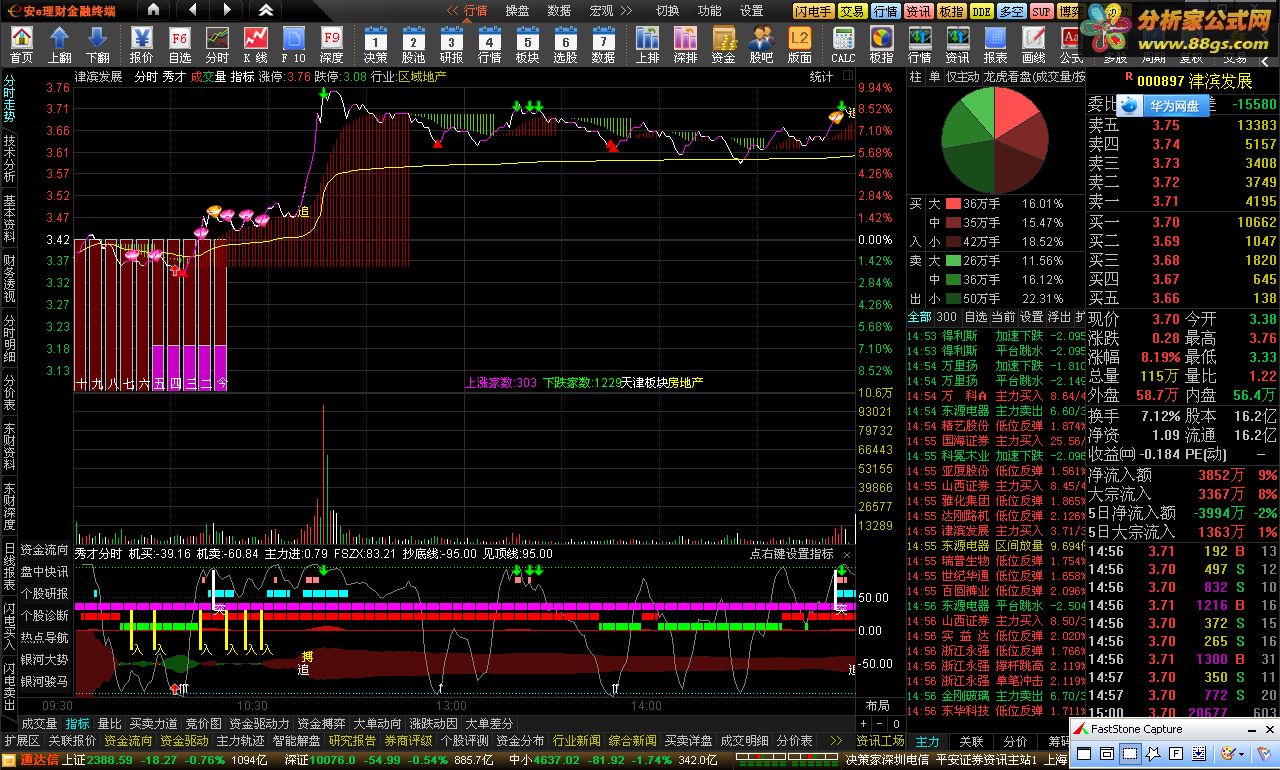Open the F6 自选 watchlist icon
Screen dimensions: 1280x770
pyautogui.click(x=179, y=44)
